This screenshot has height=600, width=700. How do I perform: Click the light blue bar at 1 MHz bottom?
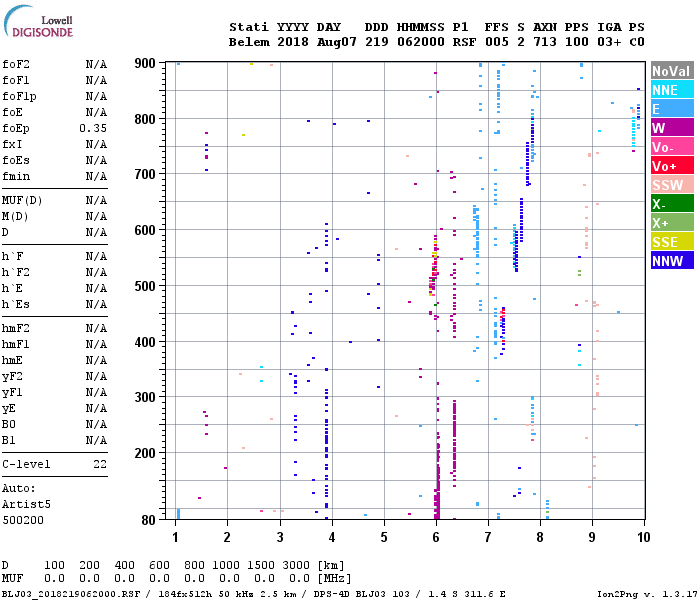coord(178,513)
